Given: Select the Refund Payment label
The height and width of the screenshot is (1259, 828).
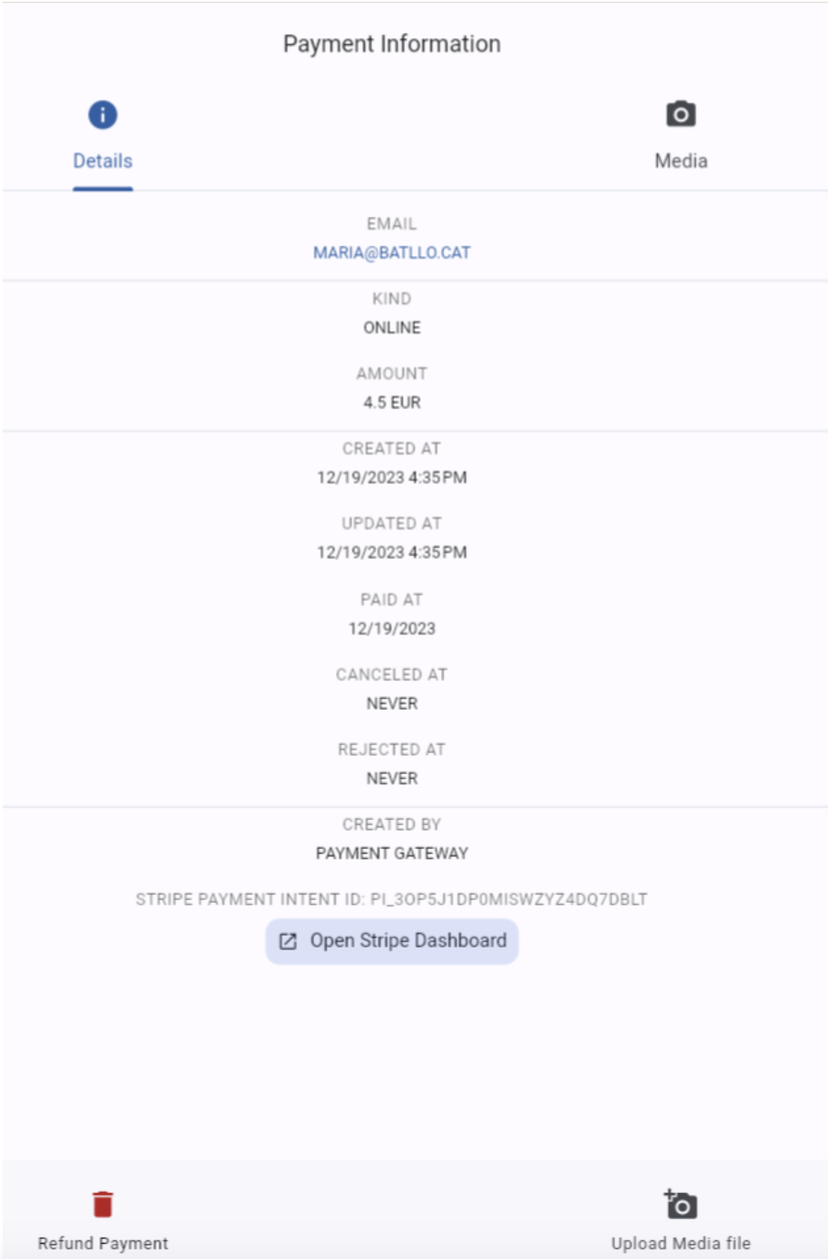Looking at the screenshot, I should [x=103, y=1244].
